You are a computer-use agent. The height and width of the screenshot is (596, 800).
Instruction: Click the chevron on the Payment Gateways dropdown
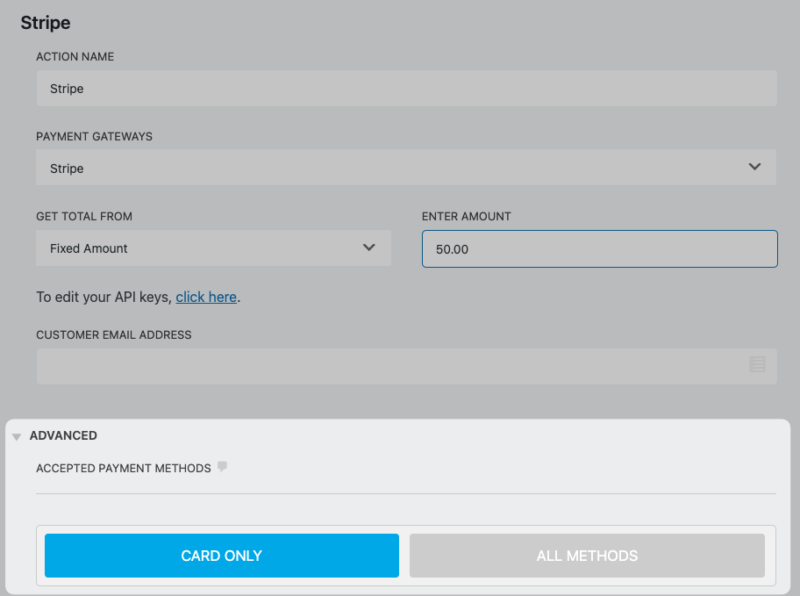point(755,167)
